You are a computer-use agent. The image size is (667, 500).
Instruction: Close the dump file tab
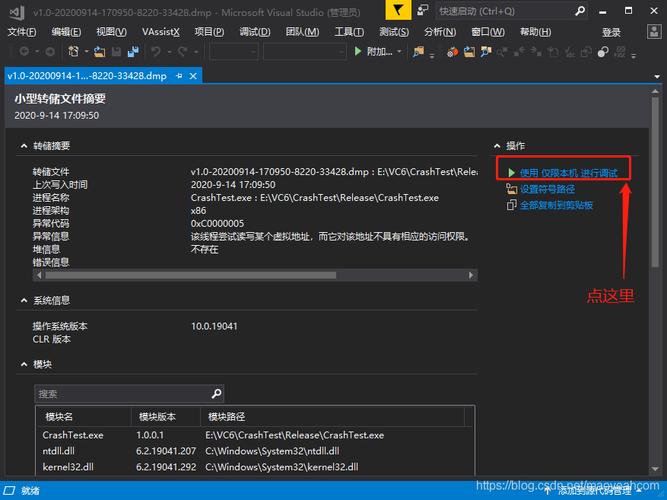[x=193, y=76]
